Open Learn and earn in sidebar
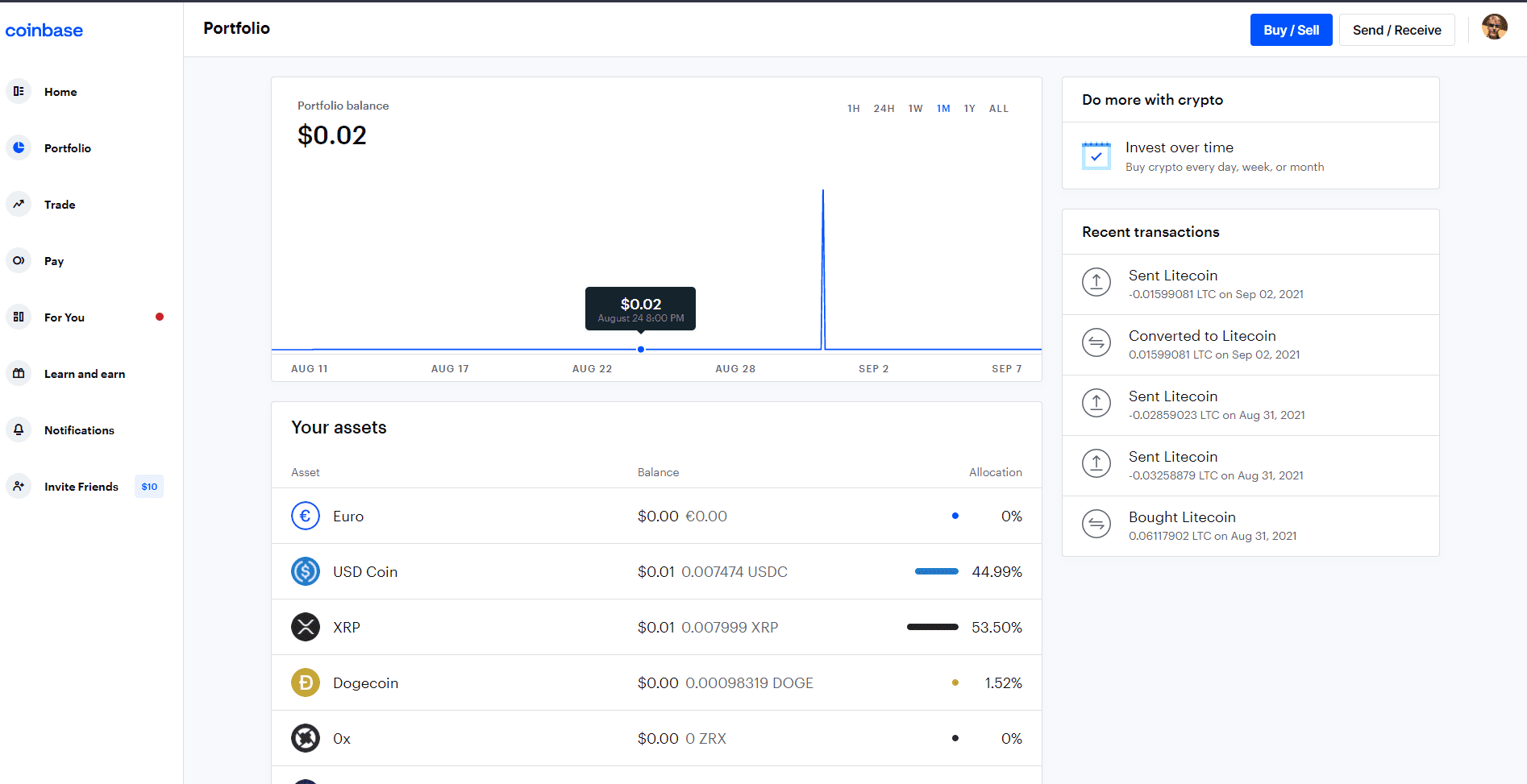Screen dimensions: 1527x784 pos(85,374)
